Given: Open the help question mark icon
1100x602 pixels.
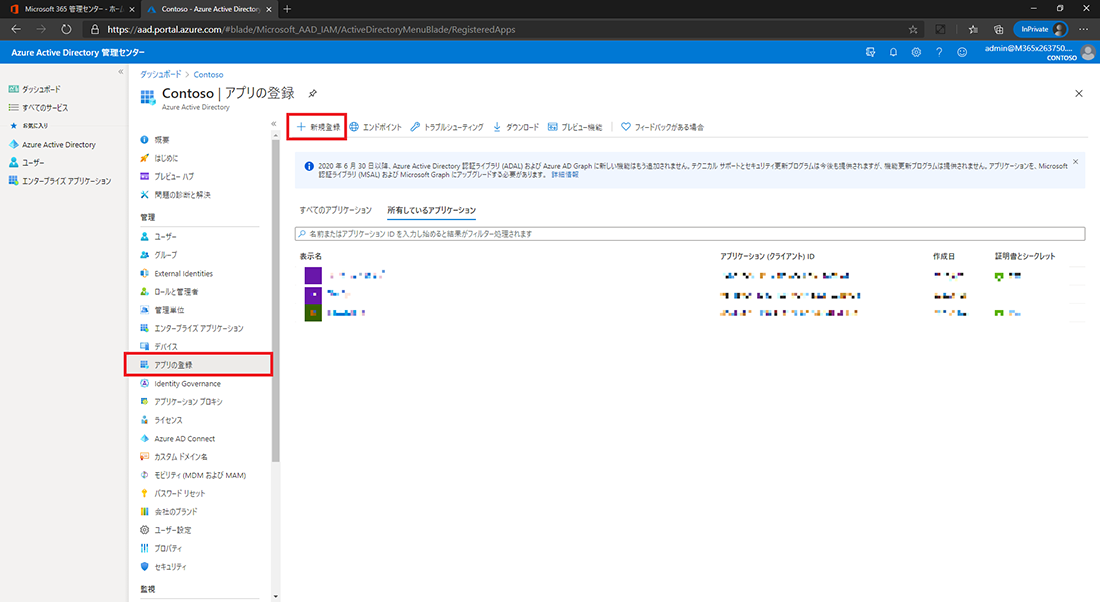Looking at the screenshot, I should pyautogui.click(x=939, y=52).
